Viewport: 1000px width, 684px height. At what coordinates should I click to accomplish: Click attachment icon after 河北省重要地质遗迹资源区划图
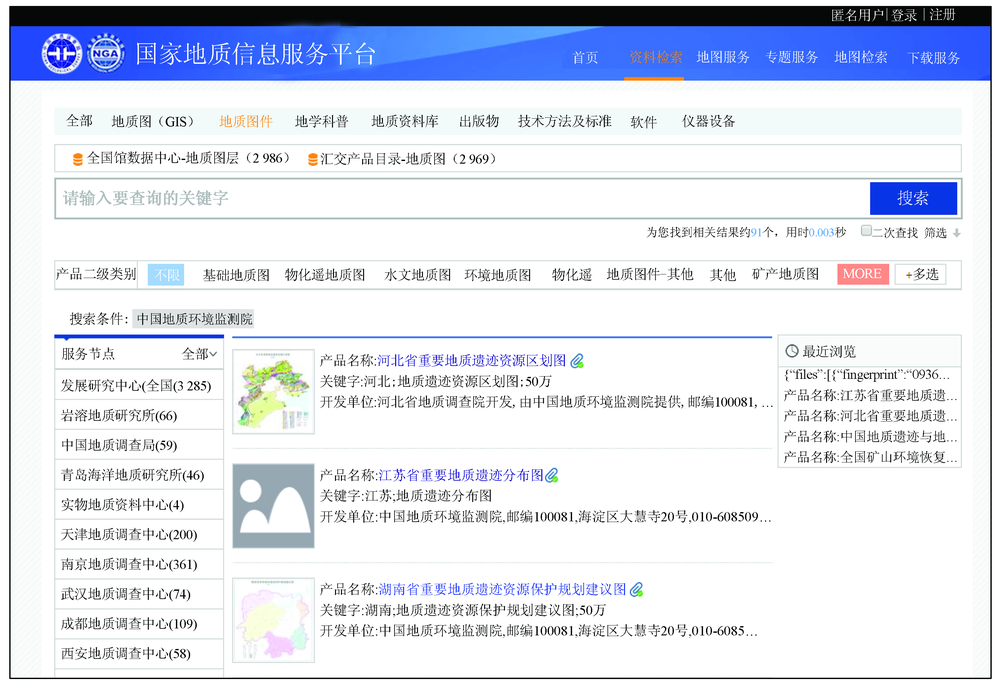[x=577, y=361]
